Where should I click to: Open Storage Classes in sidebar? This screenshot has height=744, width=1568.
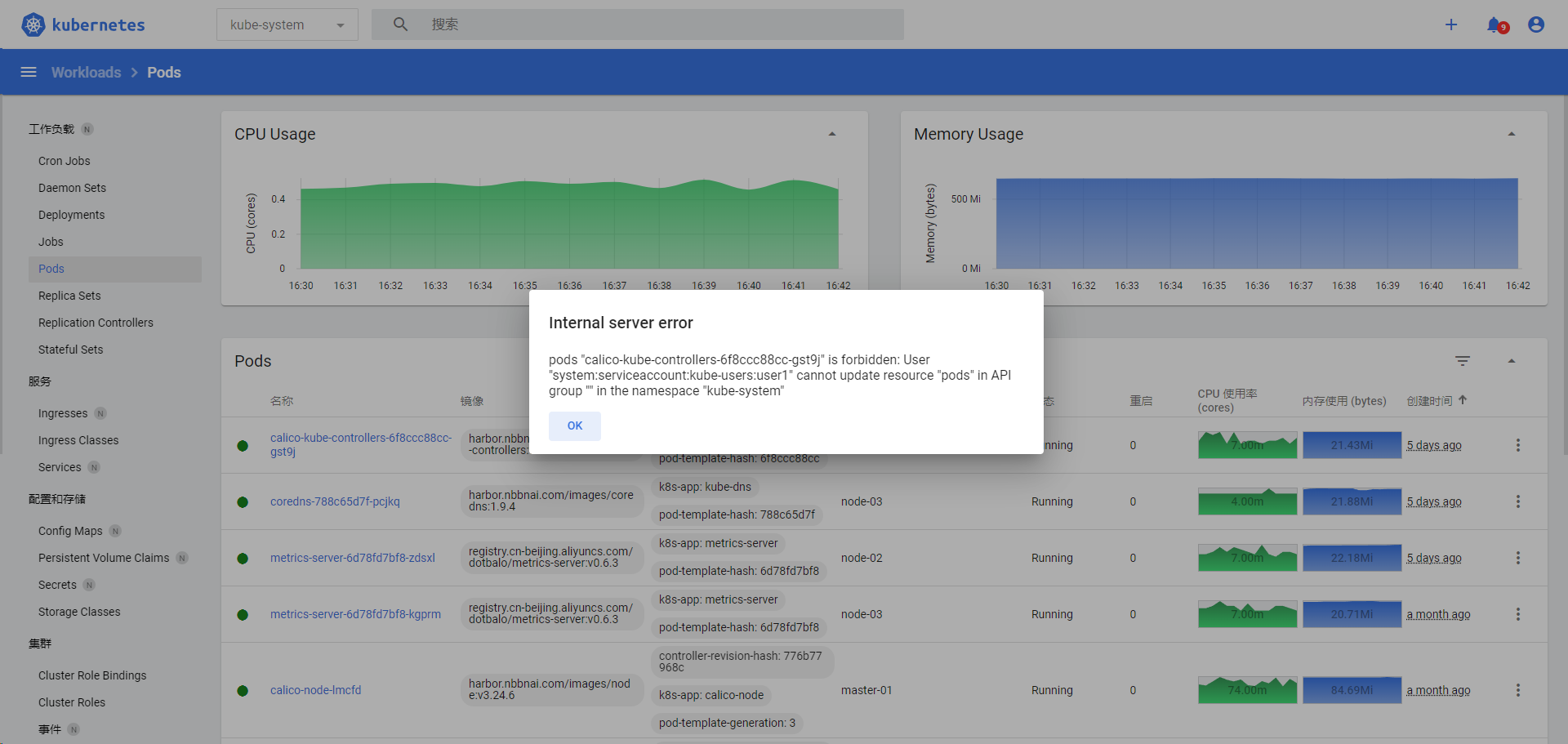tap(79, 612)
